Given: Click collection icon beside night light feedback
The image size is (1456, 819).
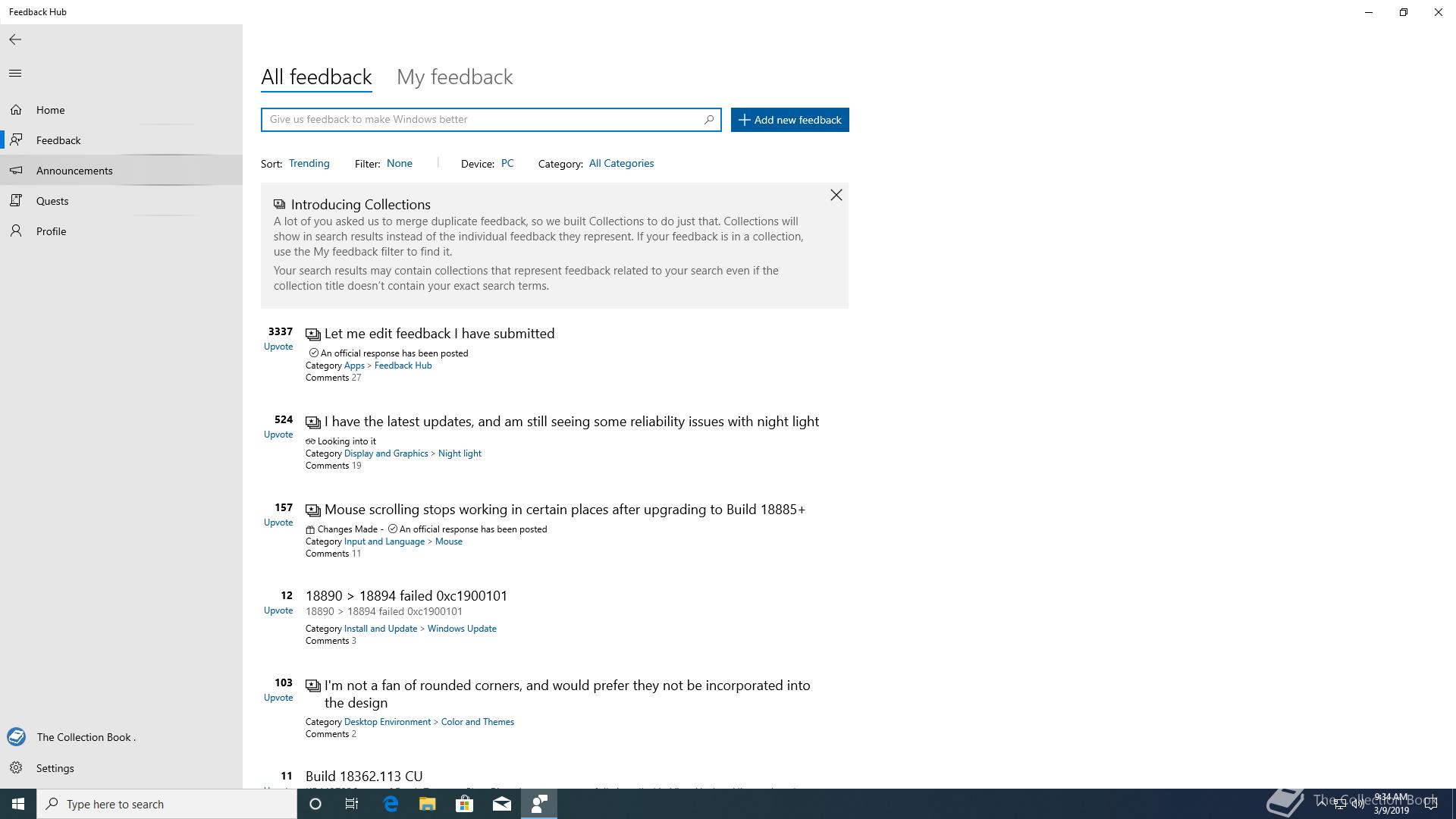Looking at the screenshot, I should (313, 422).
